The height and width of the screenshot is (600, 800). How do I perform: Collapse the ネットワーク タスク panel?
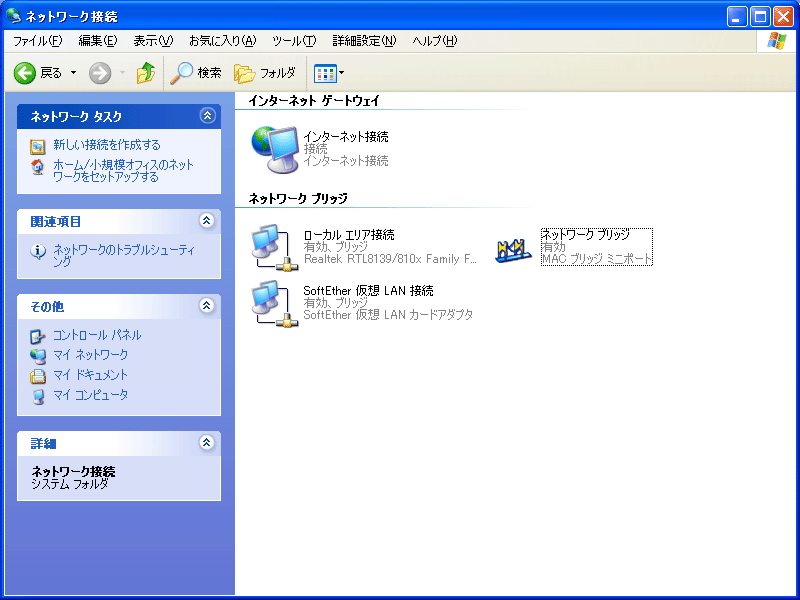(x=207, y=116)
